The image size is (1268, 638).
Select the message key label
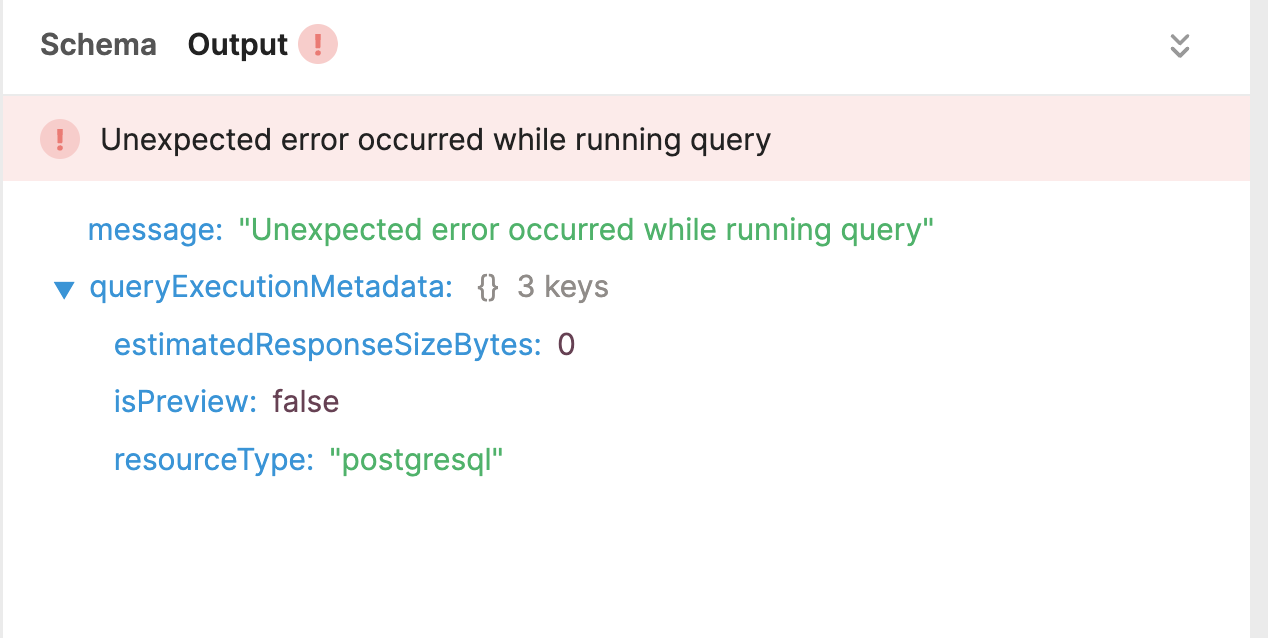coord(155,230)
